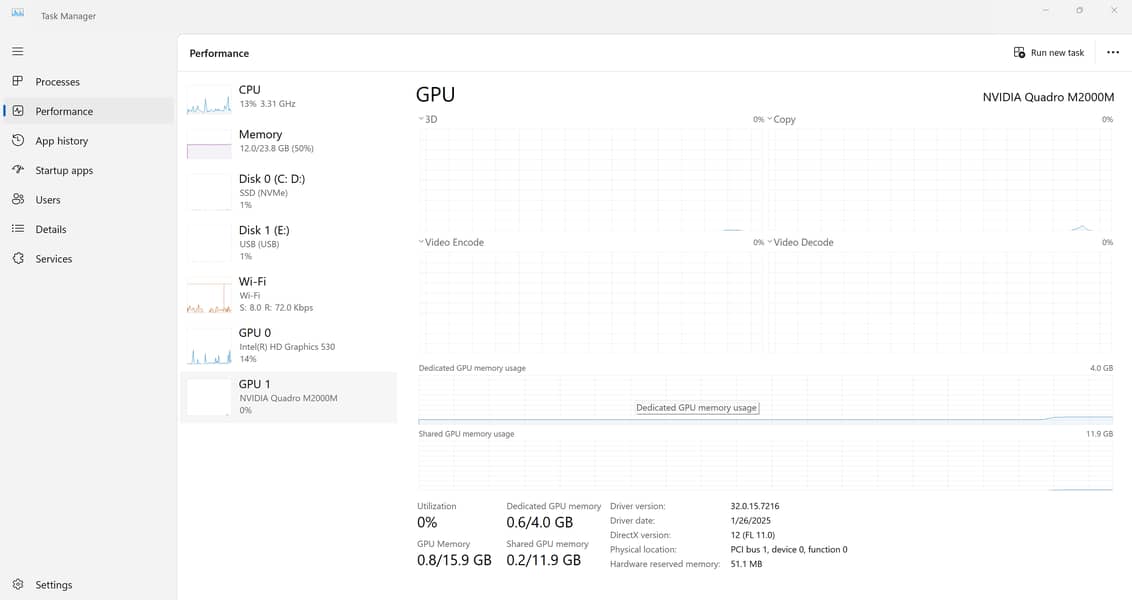Open Settings label in sidebar
1132x600 pixels.
(53, 585)
